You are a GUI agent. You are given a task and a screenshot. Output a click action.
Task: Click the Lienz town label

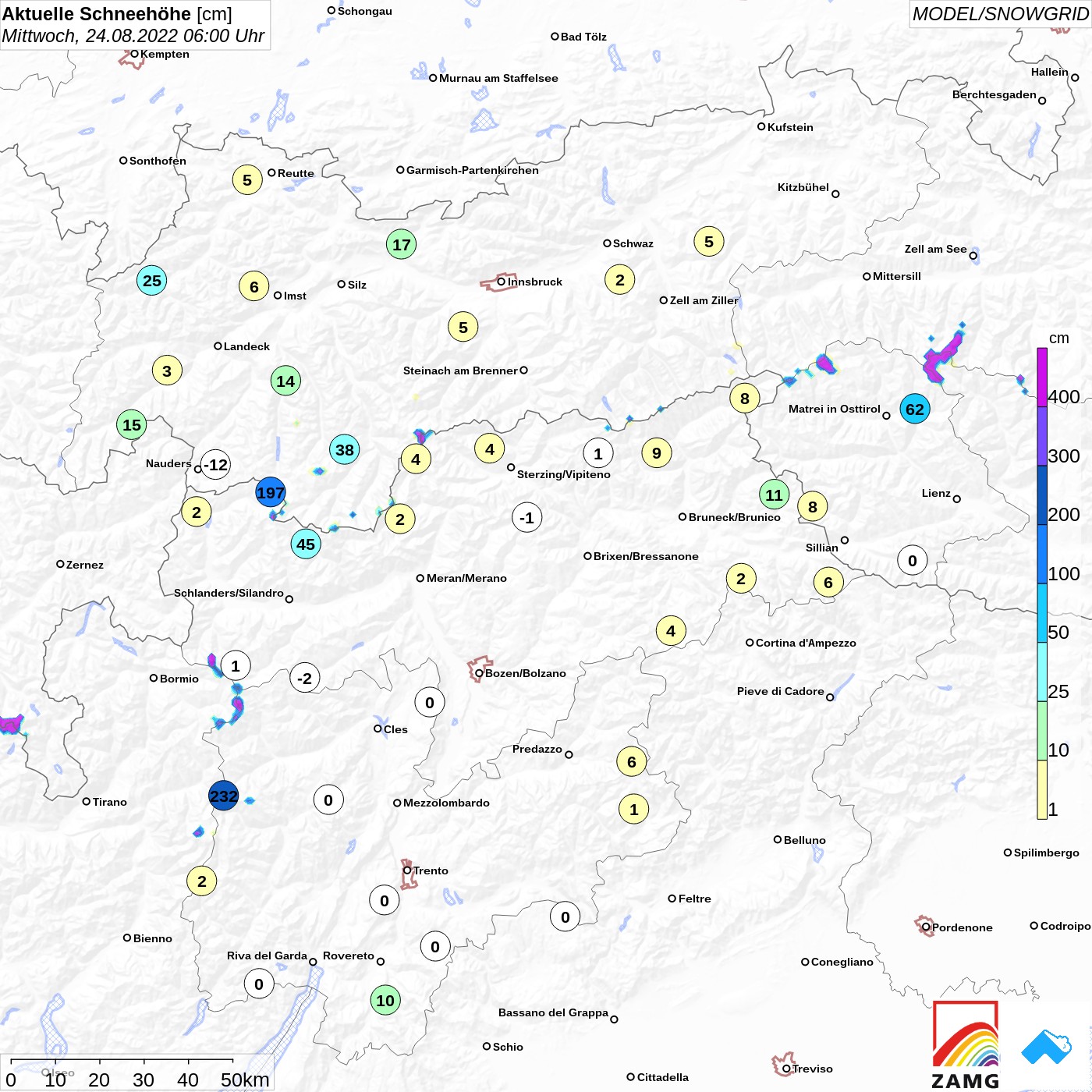pos(936,493)
